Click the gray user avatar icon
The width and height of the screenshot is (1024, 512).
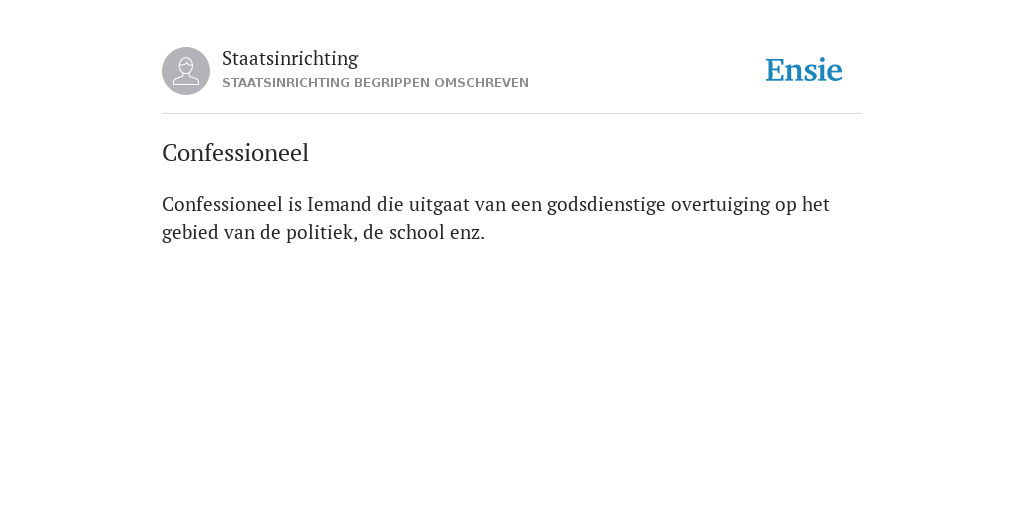[186, 71]
